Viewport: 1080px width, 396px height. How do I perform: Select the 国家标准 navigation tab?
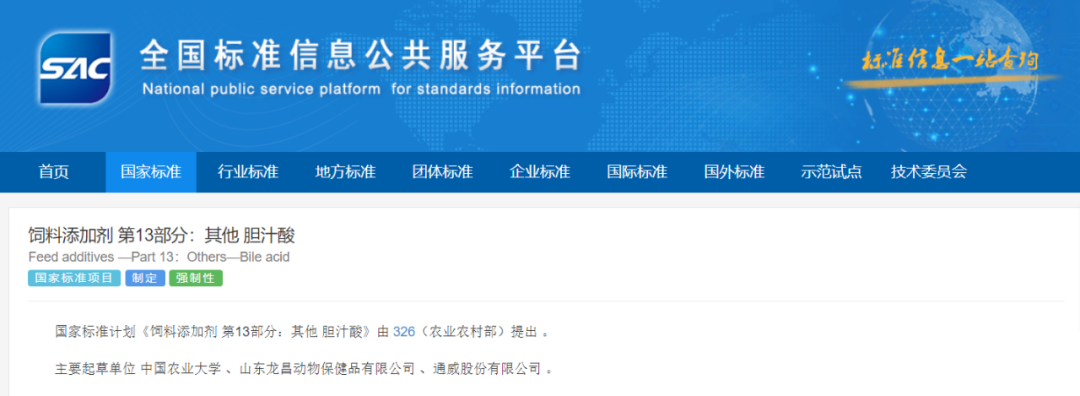(151, 172)
